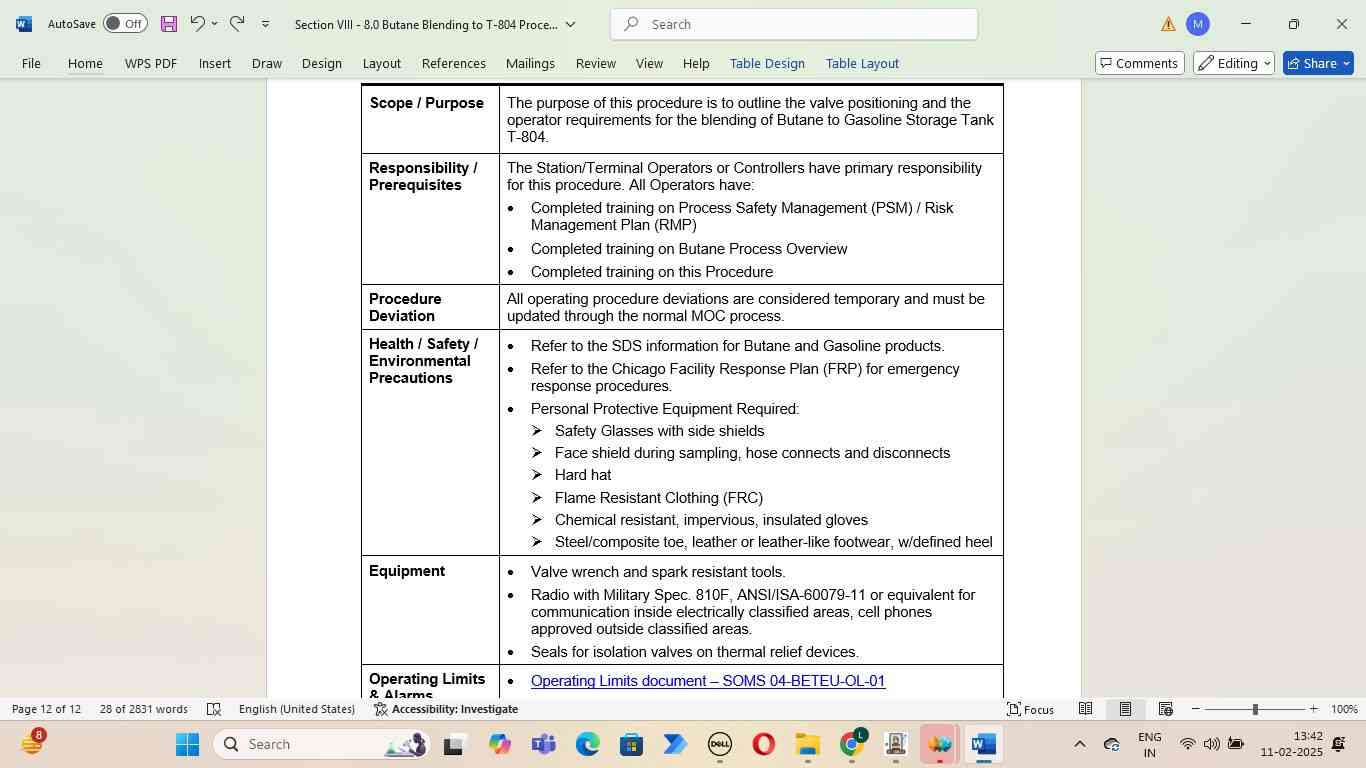
Task: Open the View tab
Action: (650, 63)
